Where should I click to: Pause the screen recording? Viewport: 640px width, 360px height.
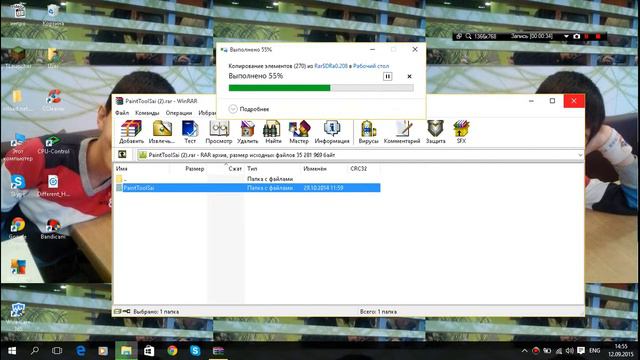point(587,36)
